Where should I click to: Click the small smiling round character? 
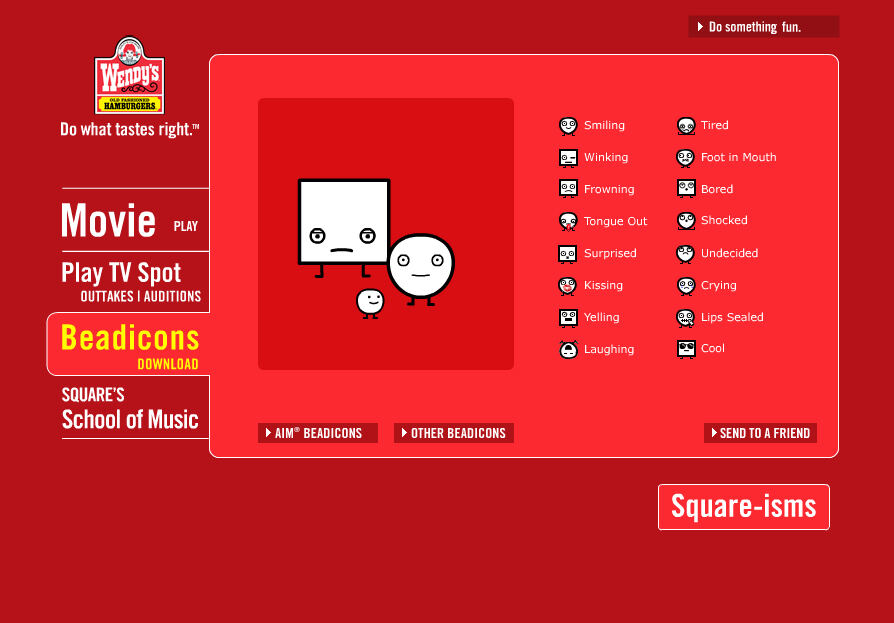pyautogui.click(x=370, y=303)
